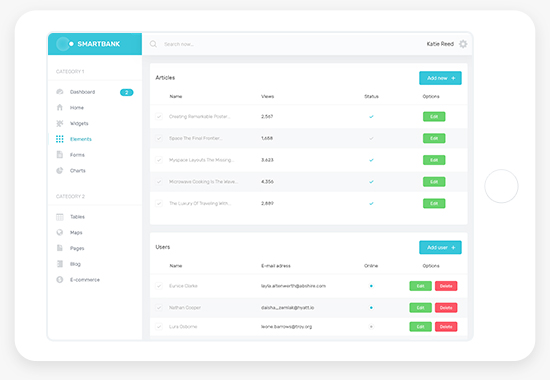
Task: Click the Add user button
Action: point(440,247)
